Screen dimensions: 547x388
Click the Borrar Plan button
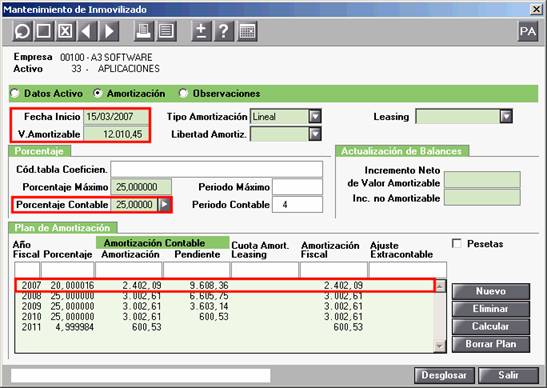click(490, 344)
